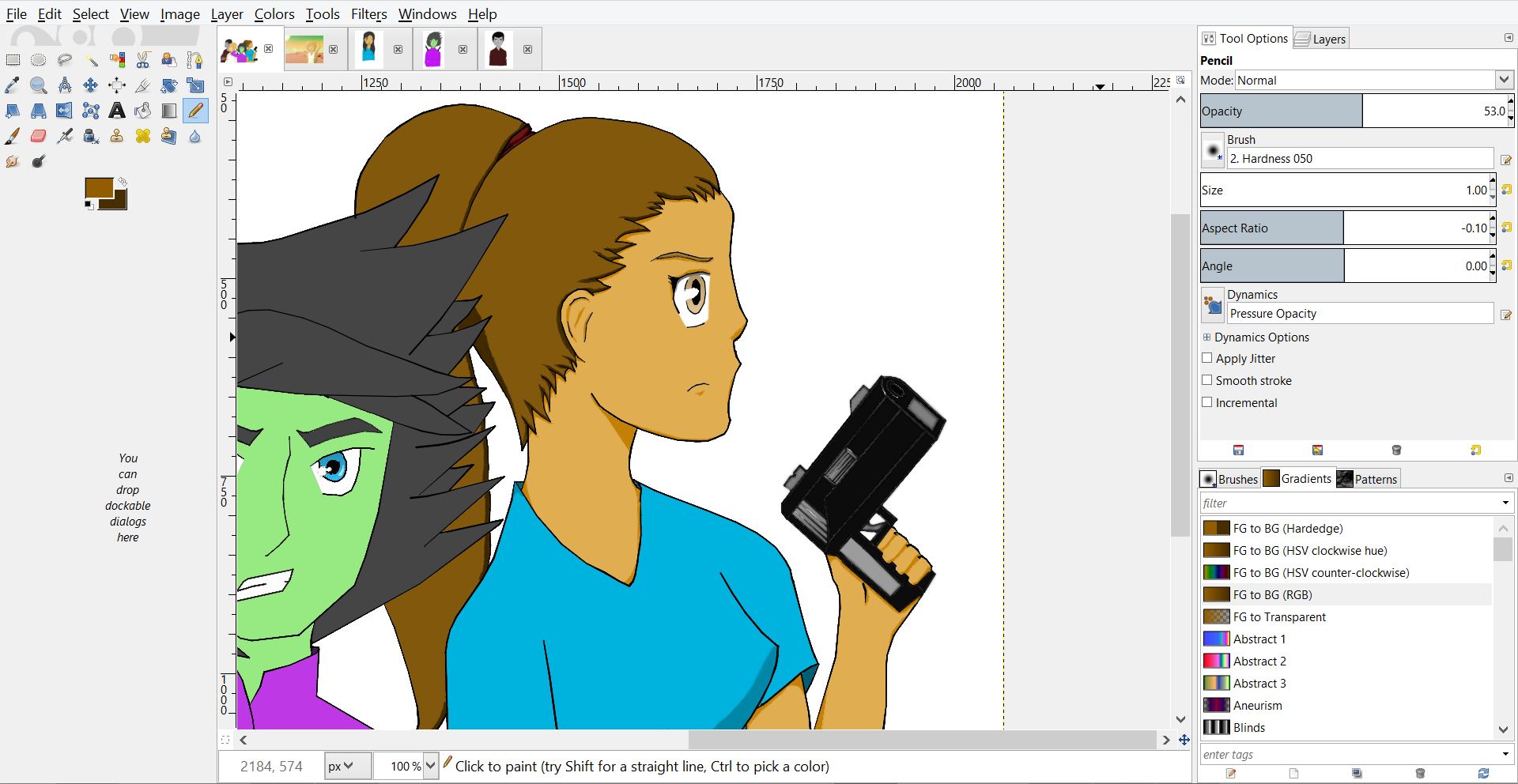
Task: Switch to the Patterns tab
Action: (1368, 479)
